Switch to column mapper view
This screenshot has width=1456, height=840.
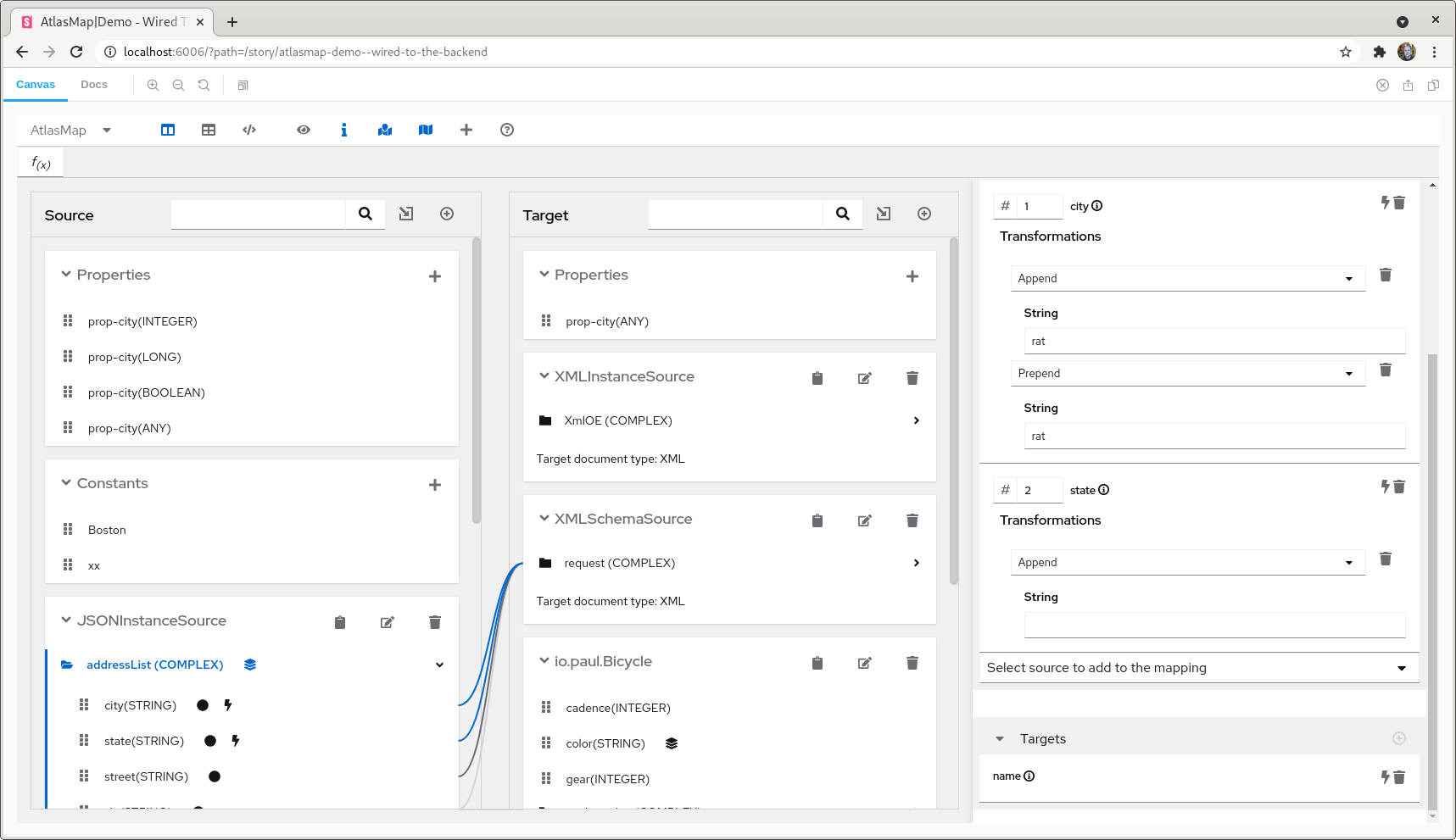[x=167, y=130]
